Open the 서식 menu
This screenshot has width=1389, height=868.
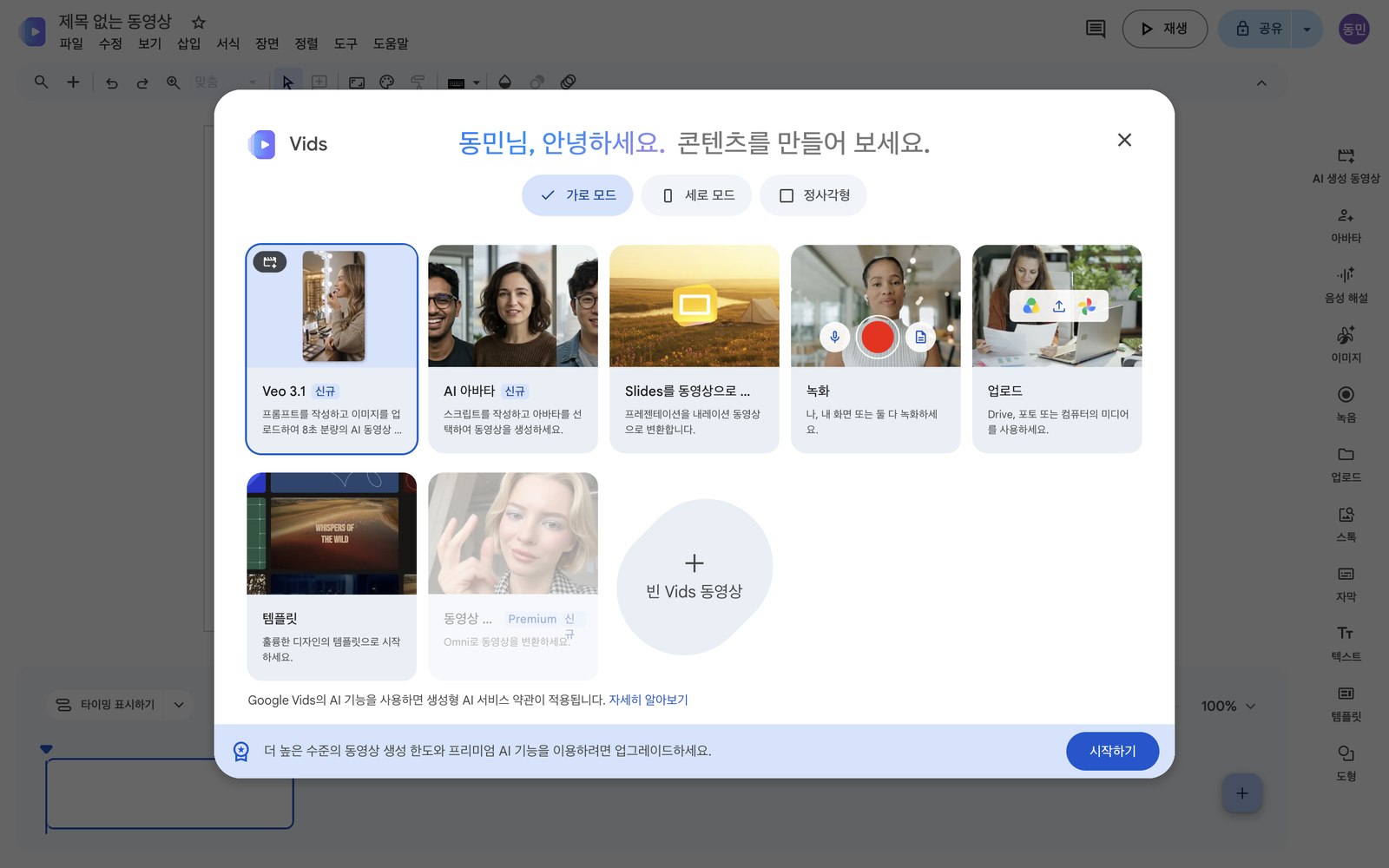click(x=227, y=43)
